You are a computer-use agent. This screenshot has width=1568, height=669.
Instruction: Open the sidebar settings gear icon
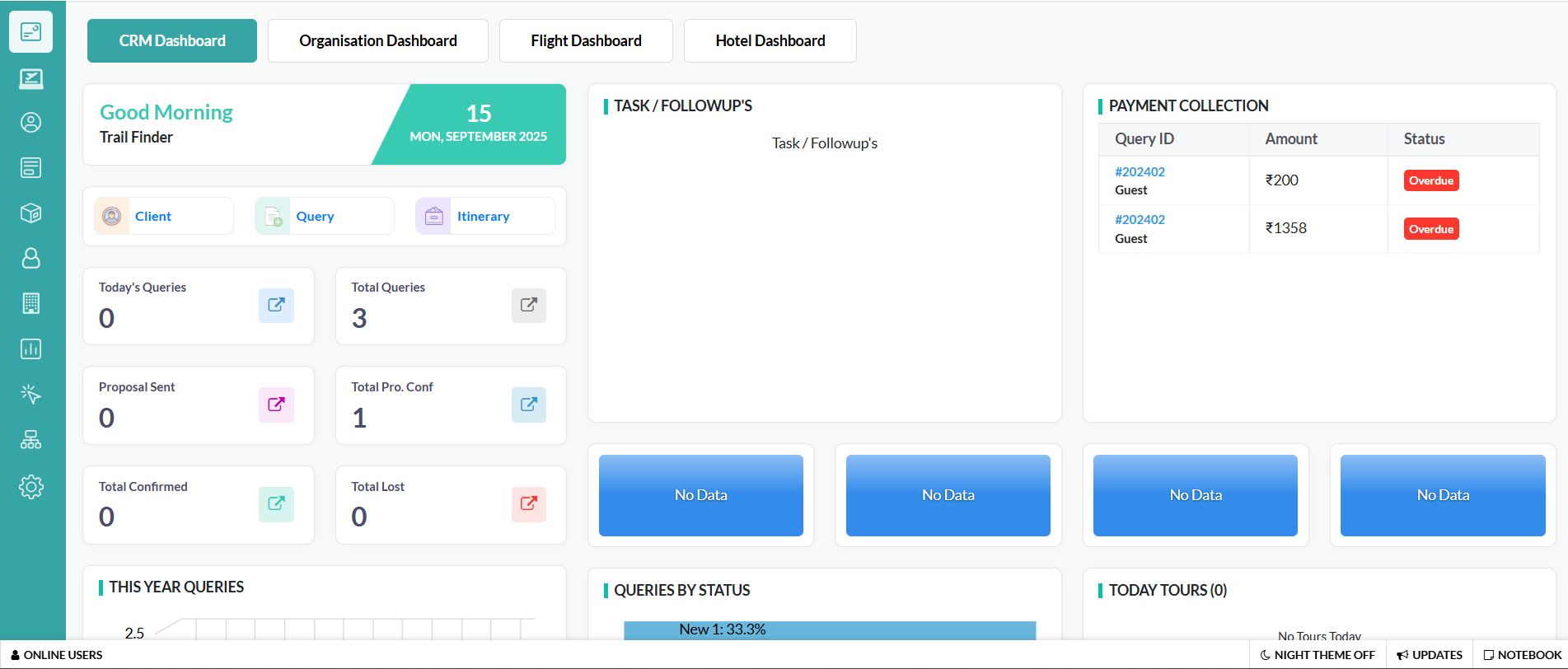coord(30,486)
